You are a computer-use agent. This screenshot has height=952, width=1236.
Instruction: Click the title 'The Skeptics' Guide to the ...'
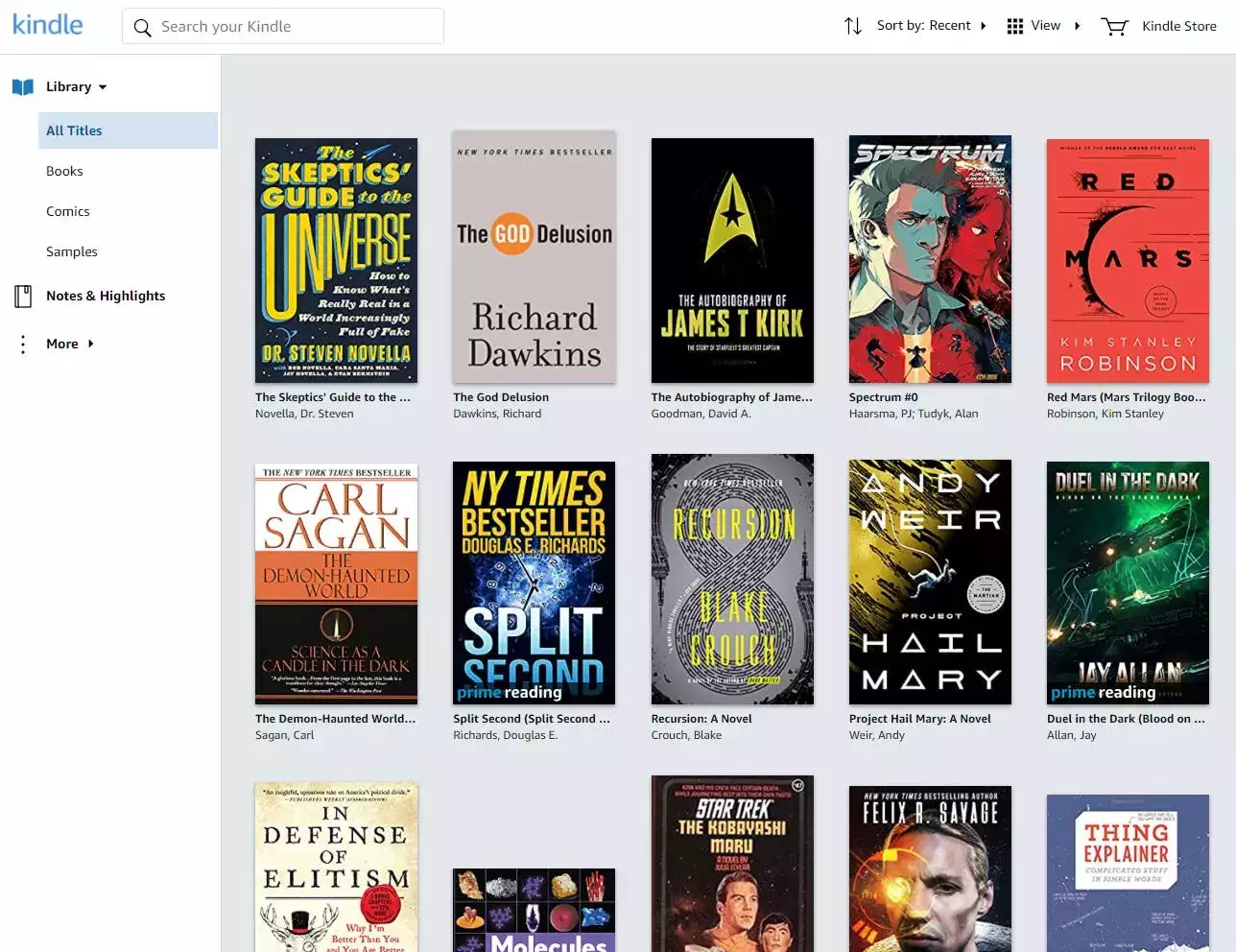point(333,397)
